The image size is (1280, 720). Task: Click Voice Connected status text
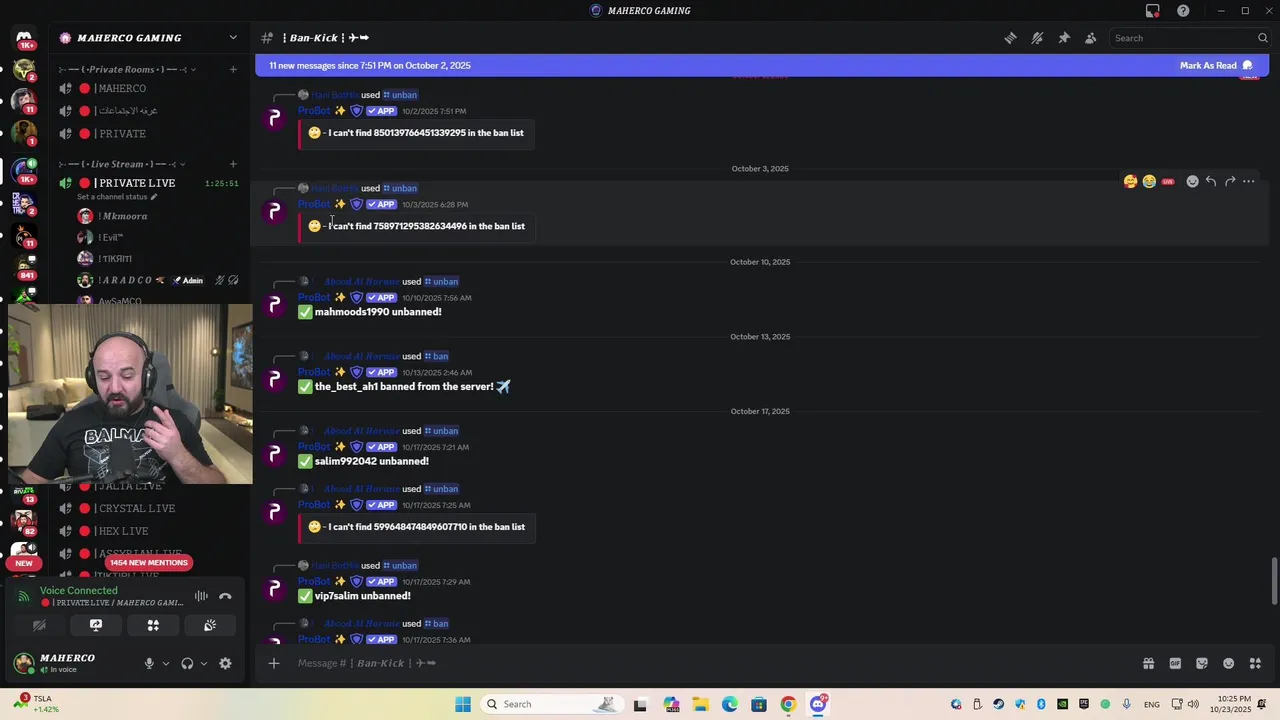tap(79, 590)
